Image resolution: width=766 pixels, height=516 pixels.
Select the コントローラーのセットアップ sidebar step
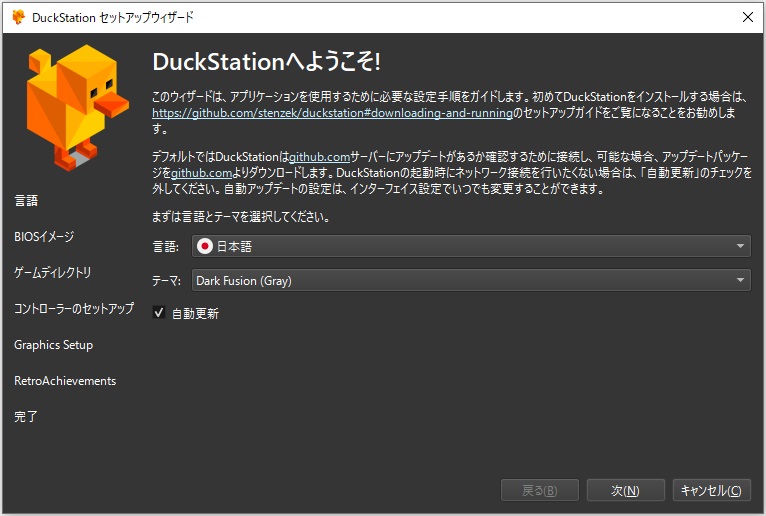pyautogui.click(x=74, y=309)
